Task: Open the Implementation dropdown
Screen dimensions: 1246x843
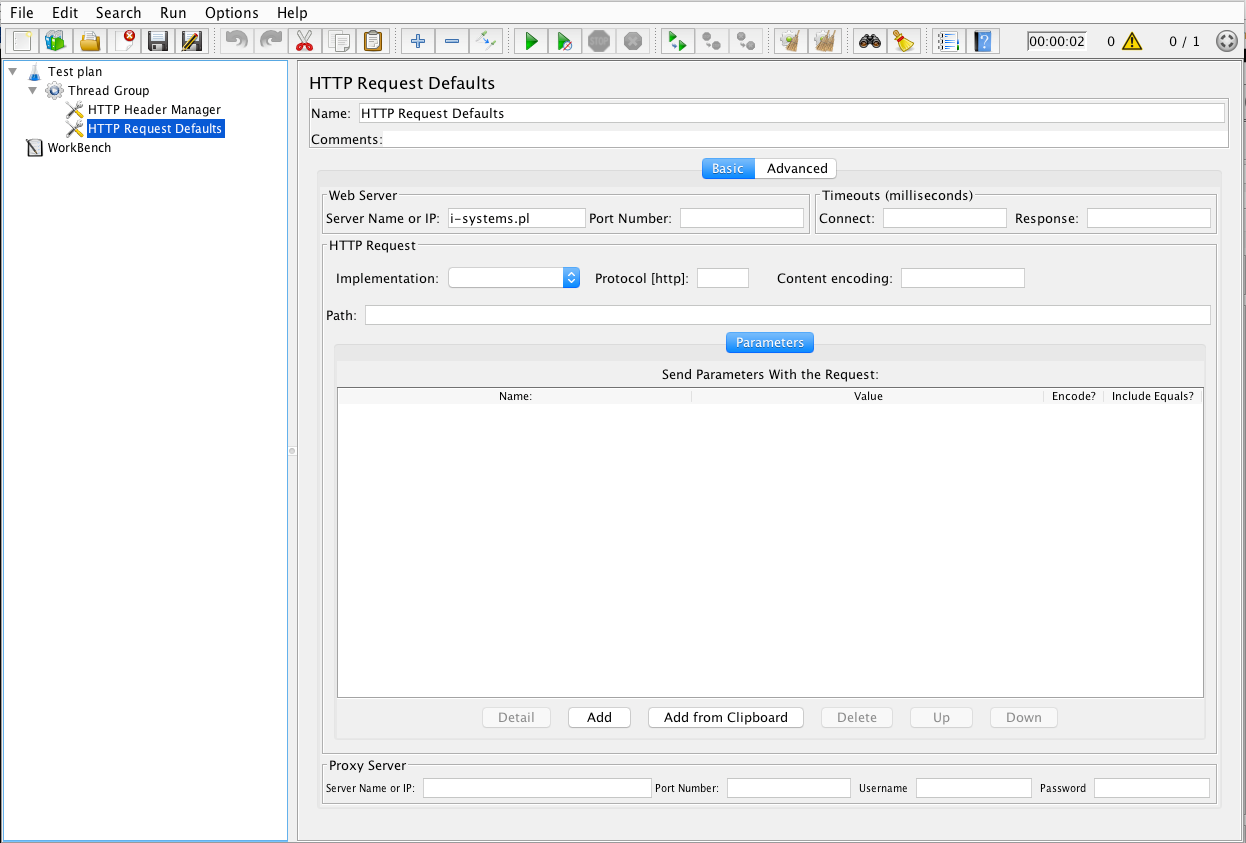Action: tap(514, 278)
